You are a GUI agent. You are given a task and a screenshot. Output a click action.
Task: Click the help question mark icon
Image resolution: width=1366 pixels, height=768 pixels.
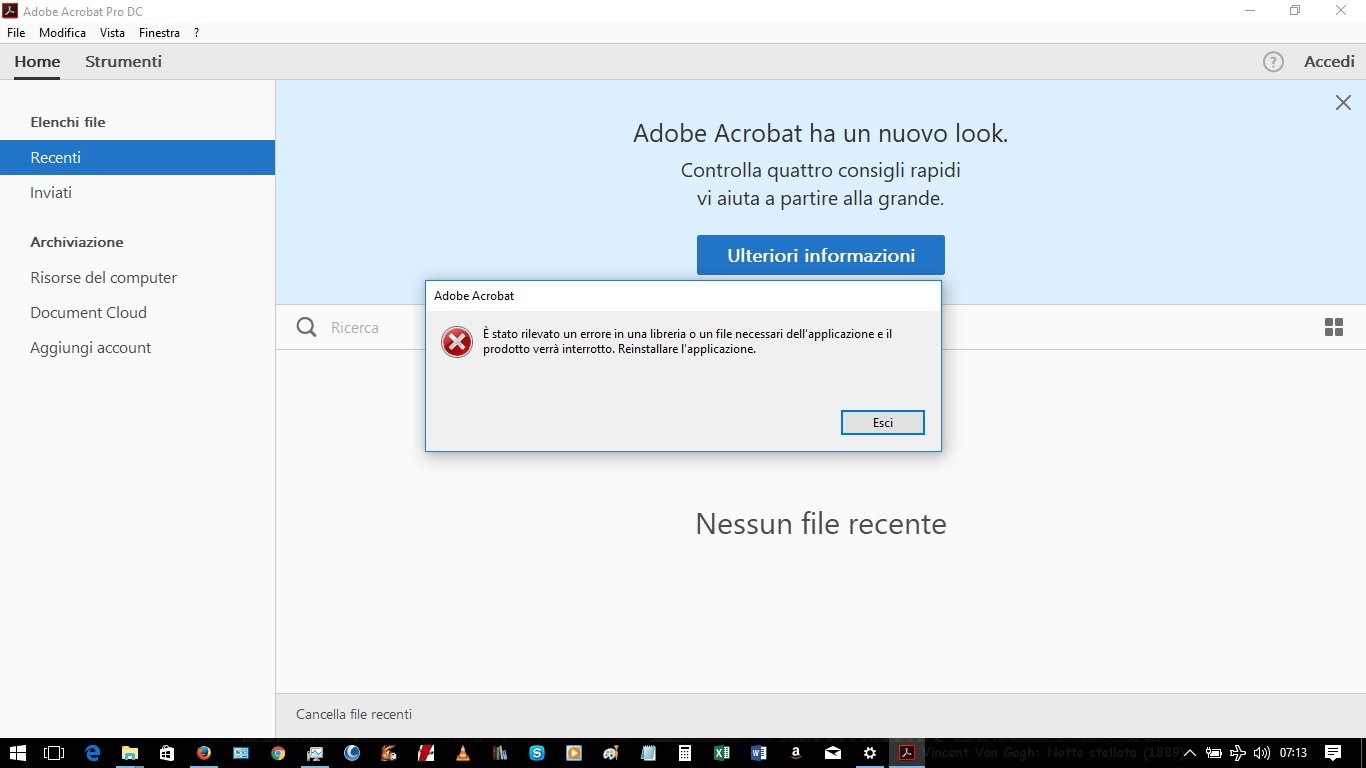[1273, 62]
